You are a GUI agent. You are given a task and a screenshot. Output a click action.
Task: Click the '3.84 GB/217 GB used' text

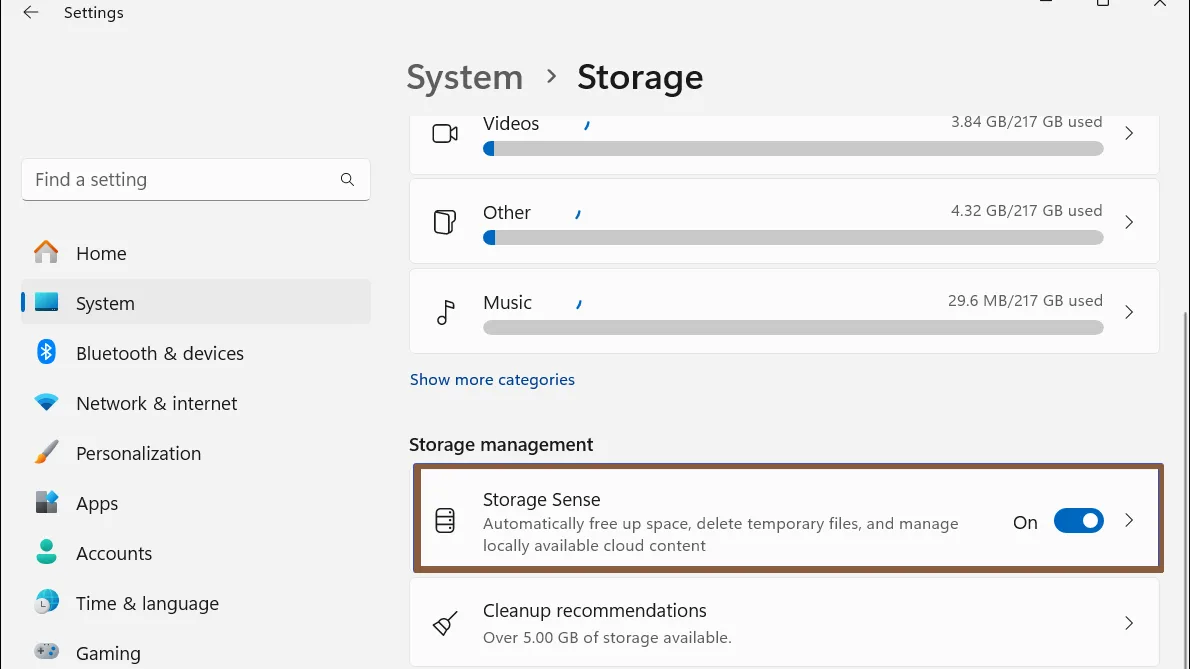pyautogui.click(x=1026, y=121)
